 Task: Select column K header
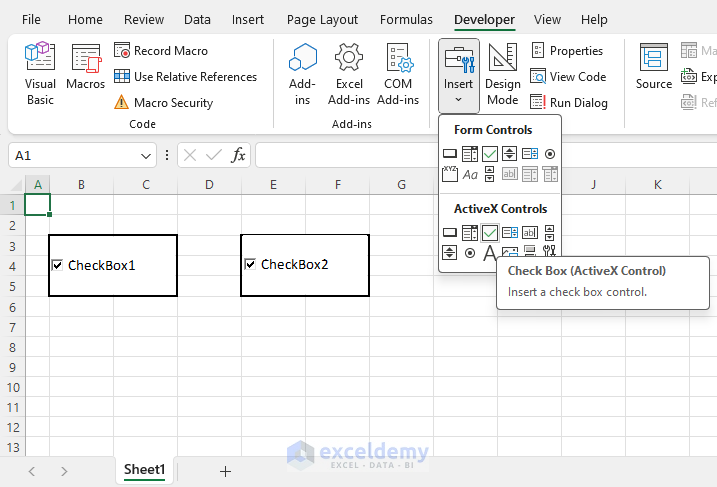pos(657,185)
